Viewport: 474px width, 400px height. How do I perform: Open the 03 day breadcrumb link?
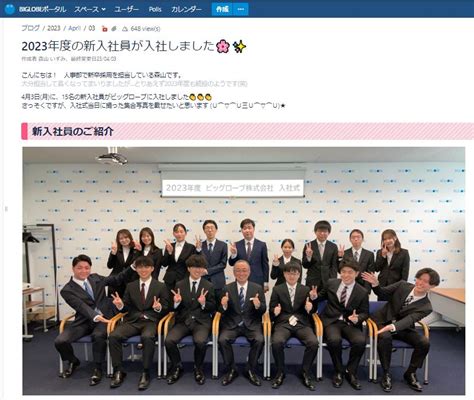click(x=92, y=28)
